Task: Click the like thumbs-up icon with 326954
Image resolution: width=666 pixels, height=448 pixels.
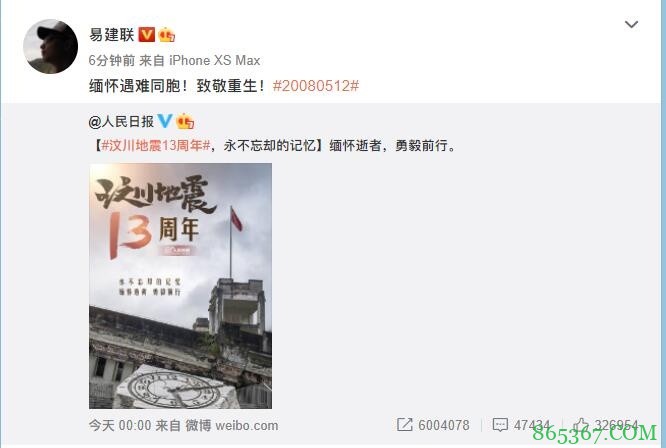Action: pyautogui.click(x=581, y=424)
